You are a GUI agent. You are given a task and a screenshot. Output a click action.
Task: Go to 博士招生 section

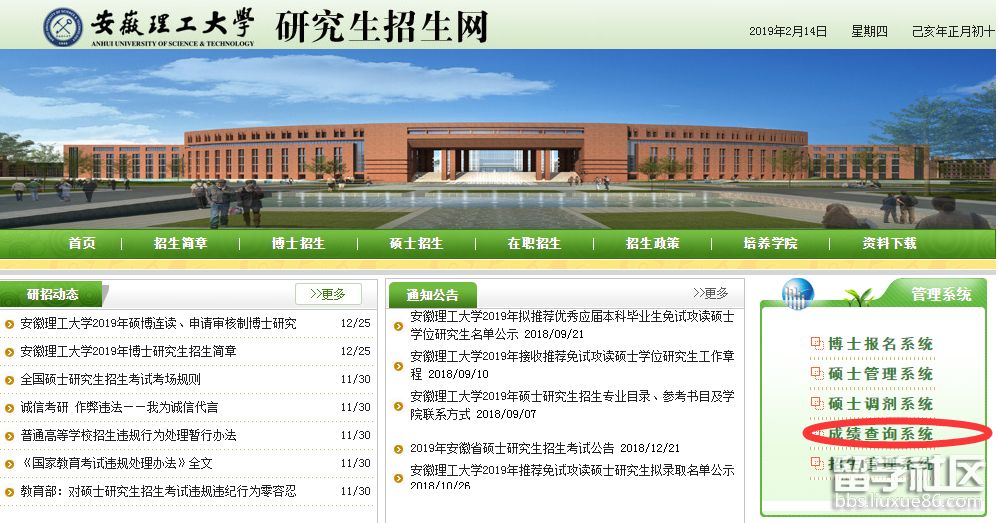298,243
